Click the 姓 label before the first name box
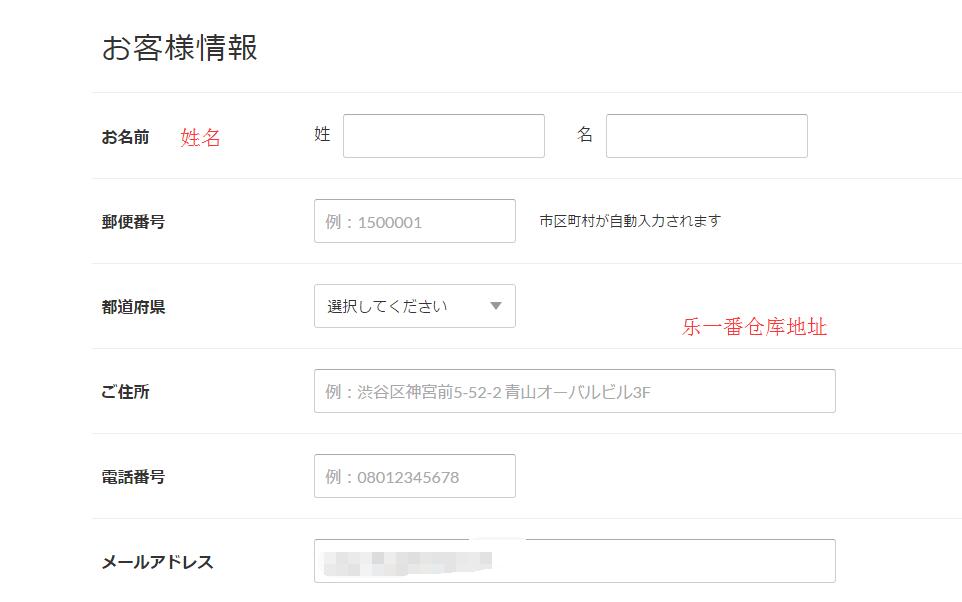 click(322, 134)
